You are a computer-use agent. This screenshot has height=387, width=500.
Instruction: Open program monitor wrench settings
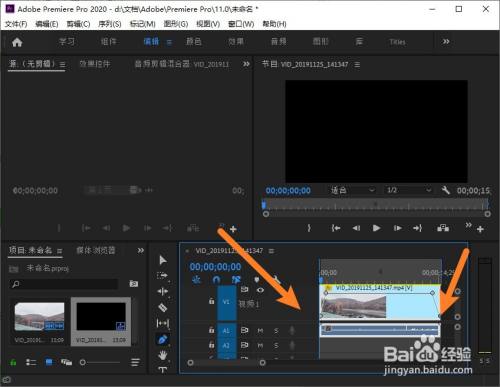(446, 190)
